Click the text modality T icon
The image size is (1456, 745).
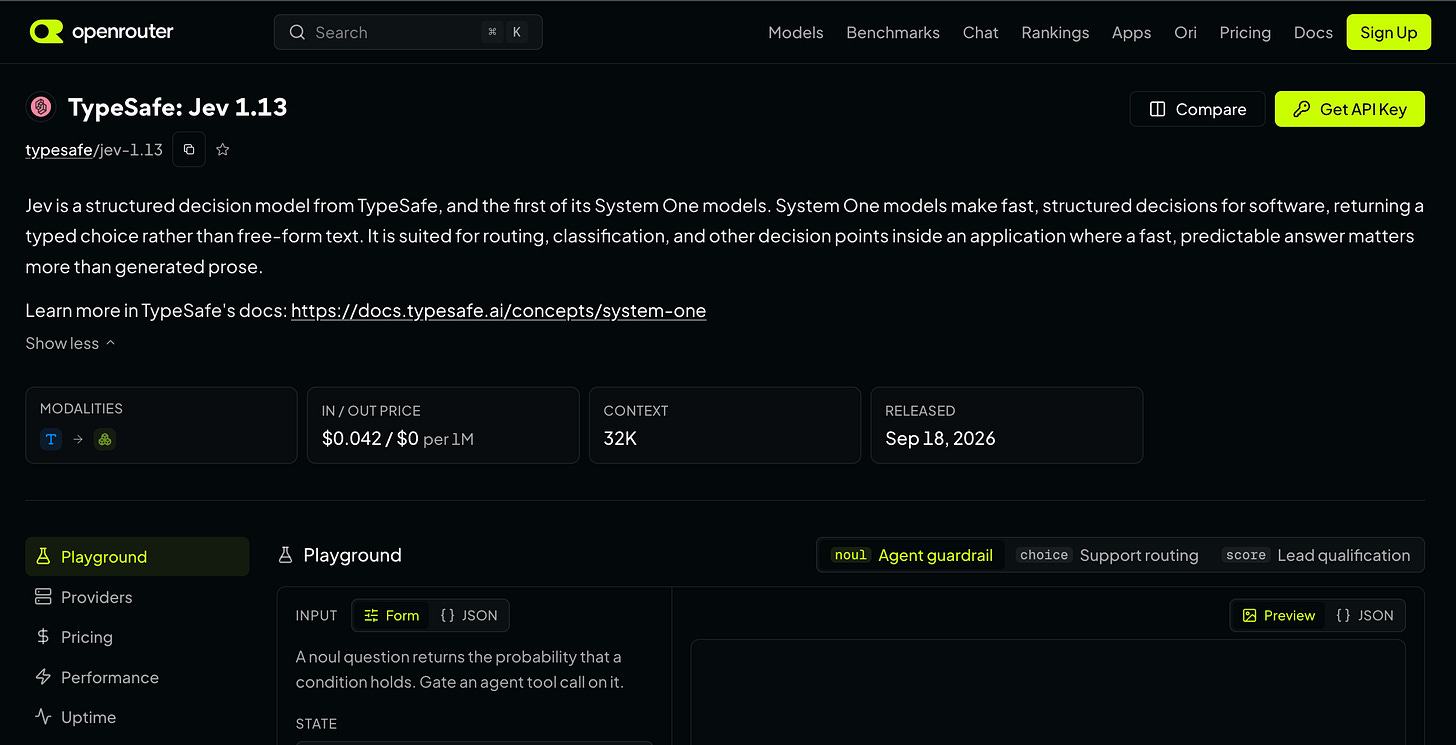click(51, 439)
